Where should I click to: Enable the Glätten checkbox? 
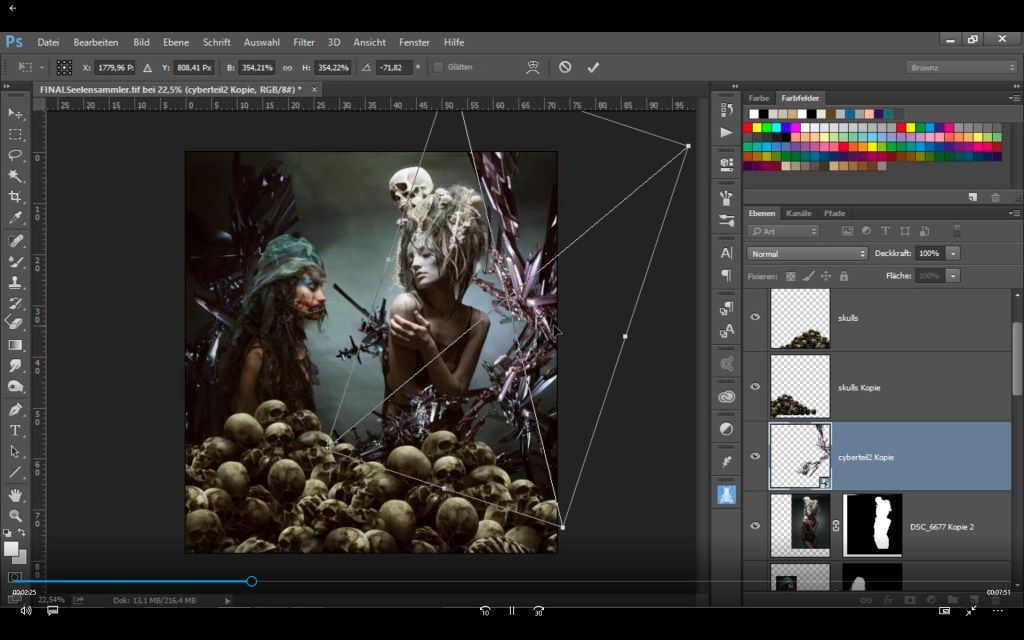tap(438, 67)
